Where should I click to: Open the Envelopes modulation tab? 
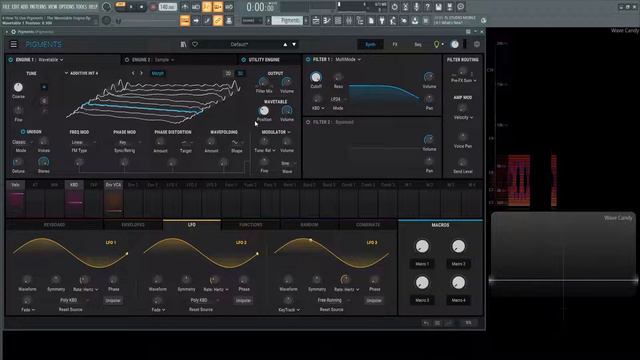(133, 225)
